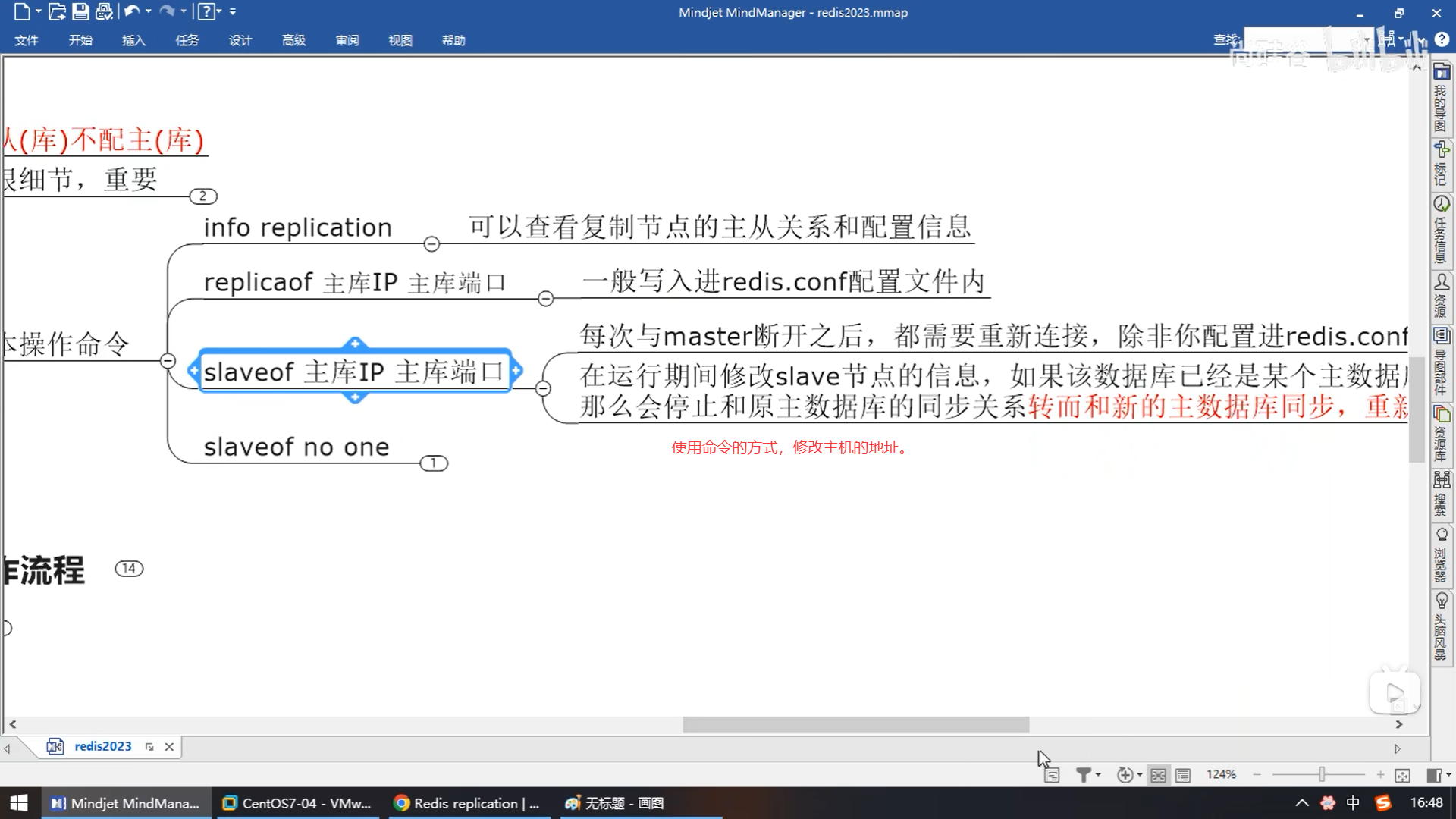The height and width of the screenshot is (819, 1456).
Task: Select the replicaof 主库IP 主库端口 topic
Action: pyautogui.click(x=354, y=282)
